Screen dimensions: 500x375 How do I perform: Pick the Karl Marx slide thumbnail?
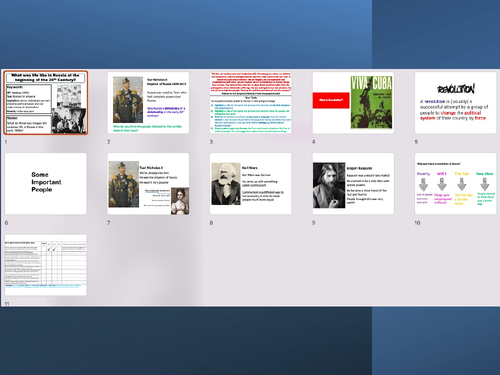pos(251,184)
